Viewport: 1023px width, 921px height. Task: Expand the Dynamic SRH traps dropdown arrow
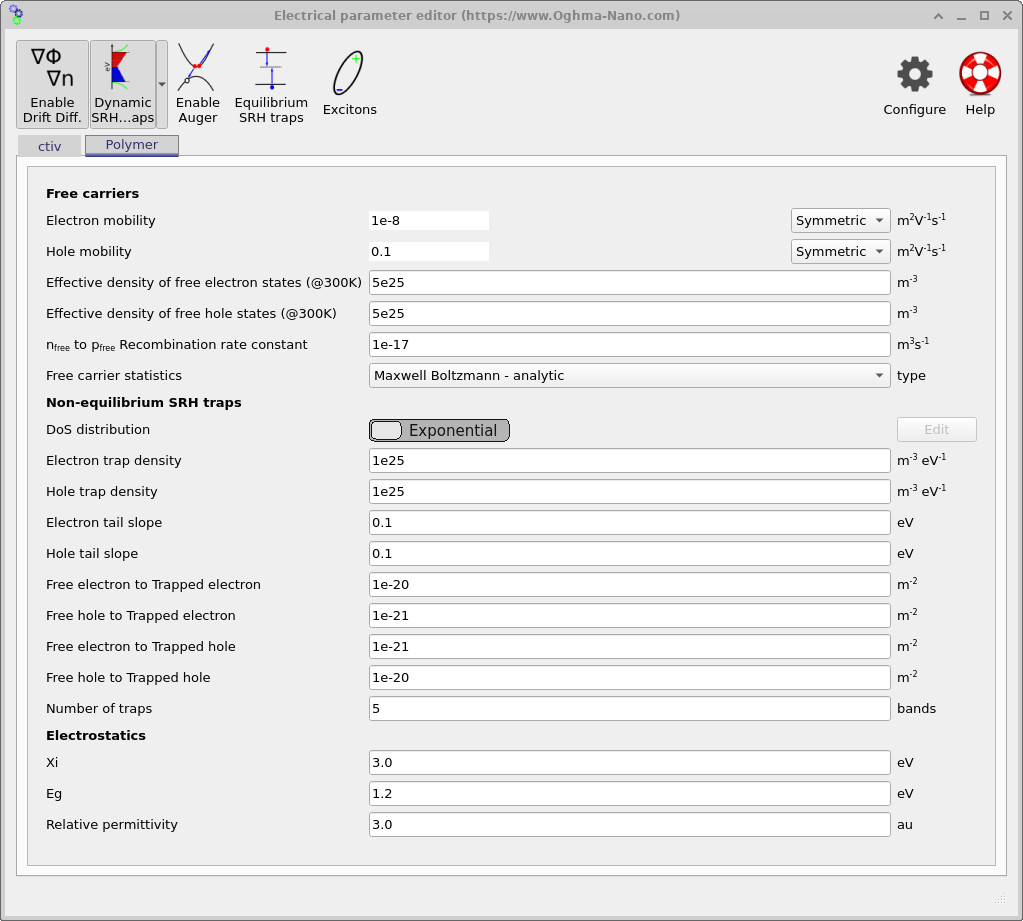coord(161,84)
